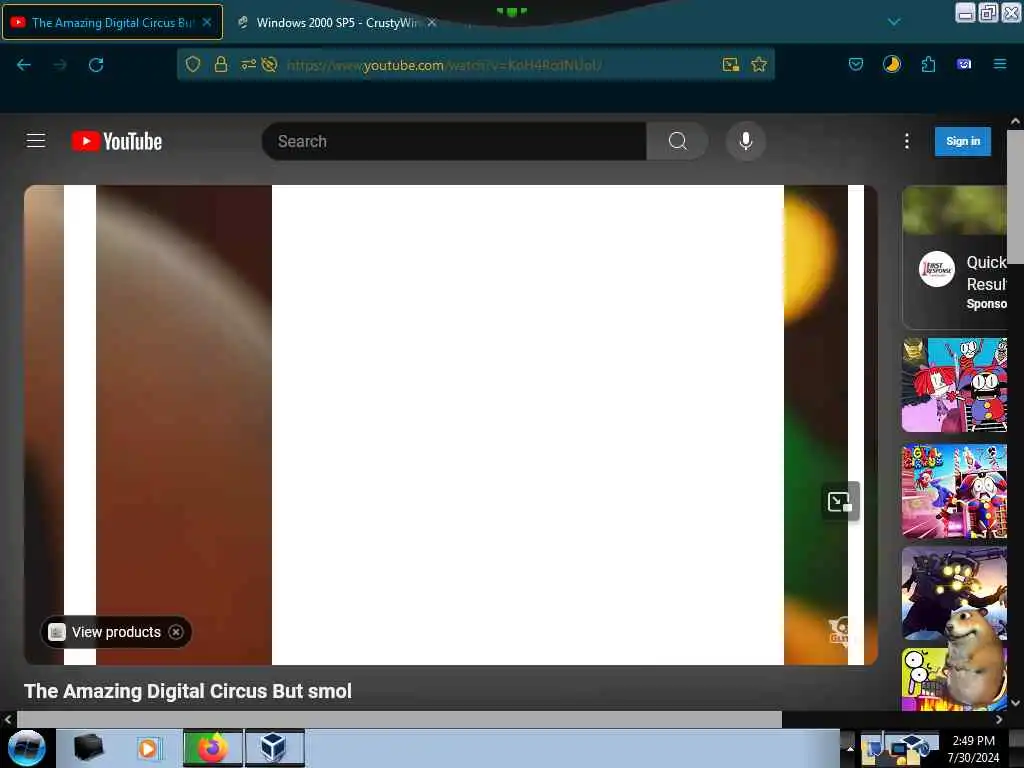
Task: Click the horizontal scrollbar right arrow
Action: 999,720
